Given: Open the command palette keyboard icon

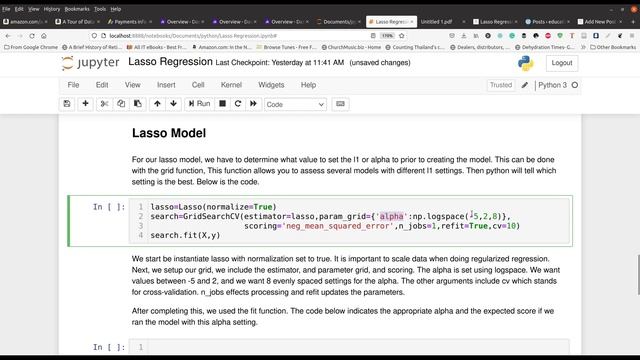Looking at the screenshot, I should (340, 104).
